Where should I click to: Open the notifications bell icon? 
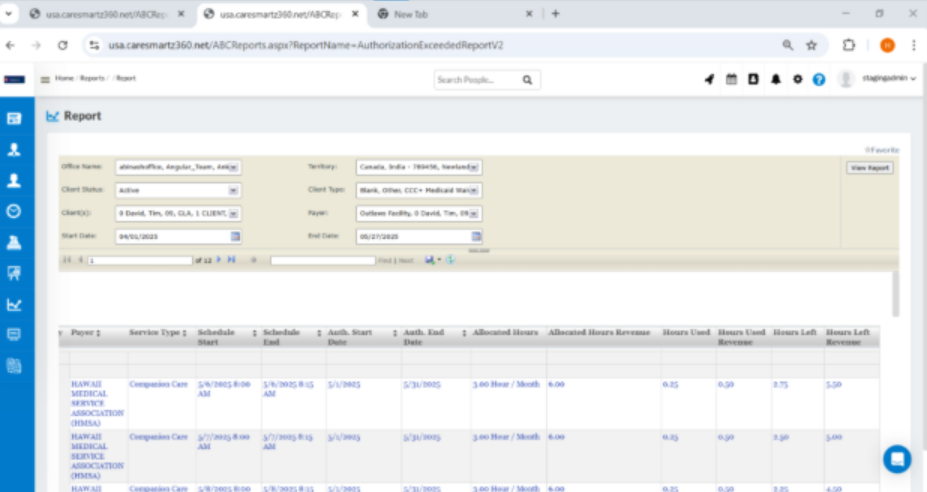click(x=775, y=79)
